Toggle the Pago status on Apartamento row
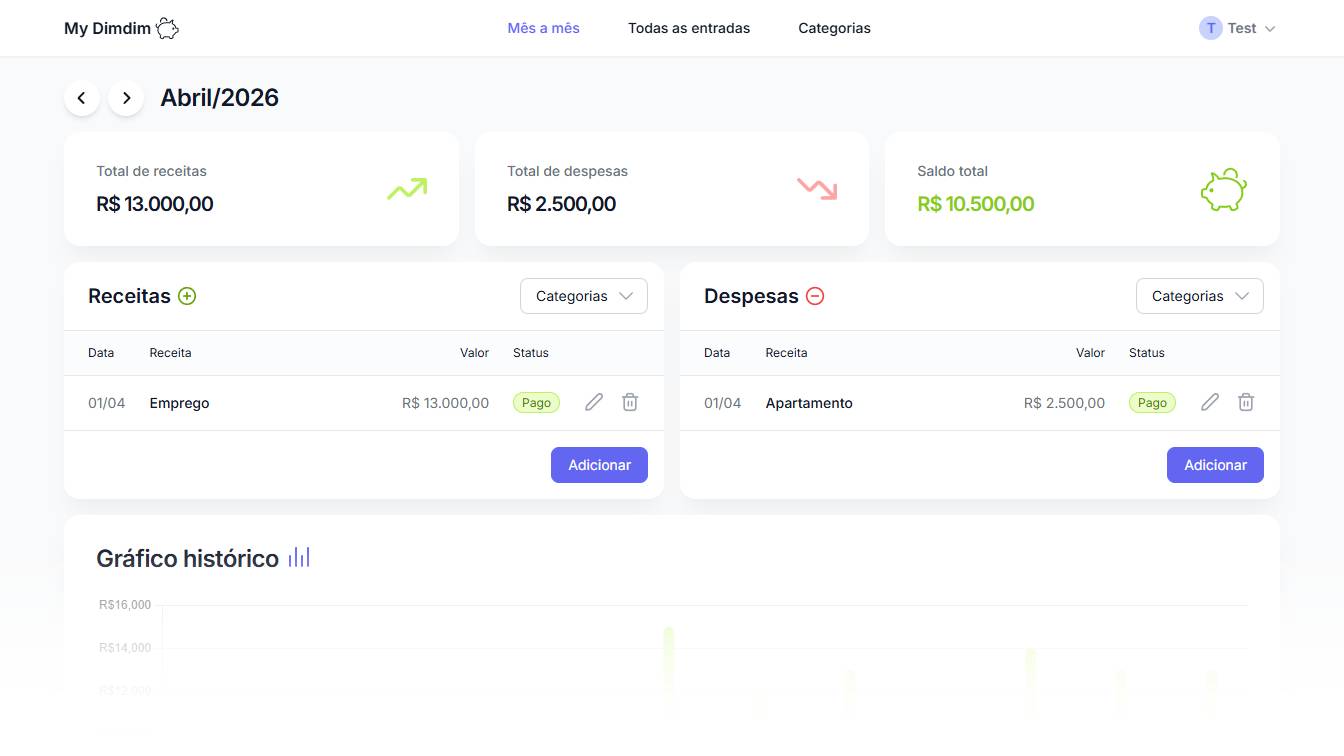The image size is (1344, 756). click(1152, 403)
